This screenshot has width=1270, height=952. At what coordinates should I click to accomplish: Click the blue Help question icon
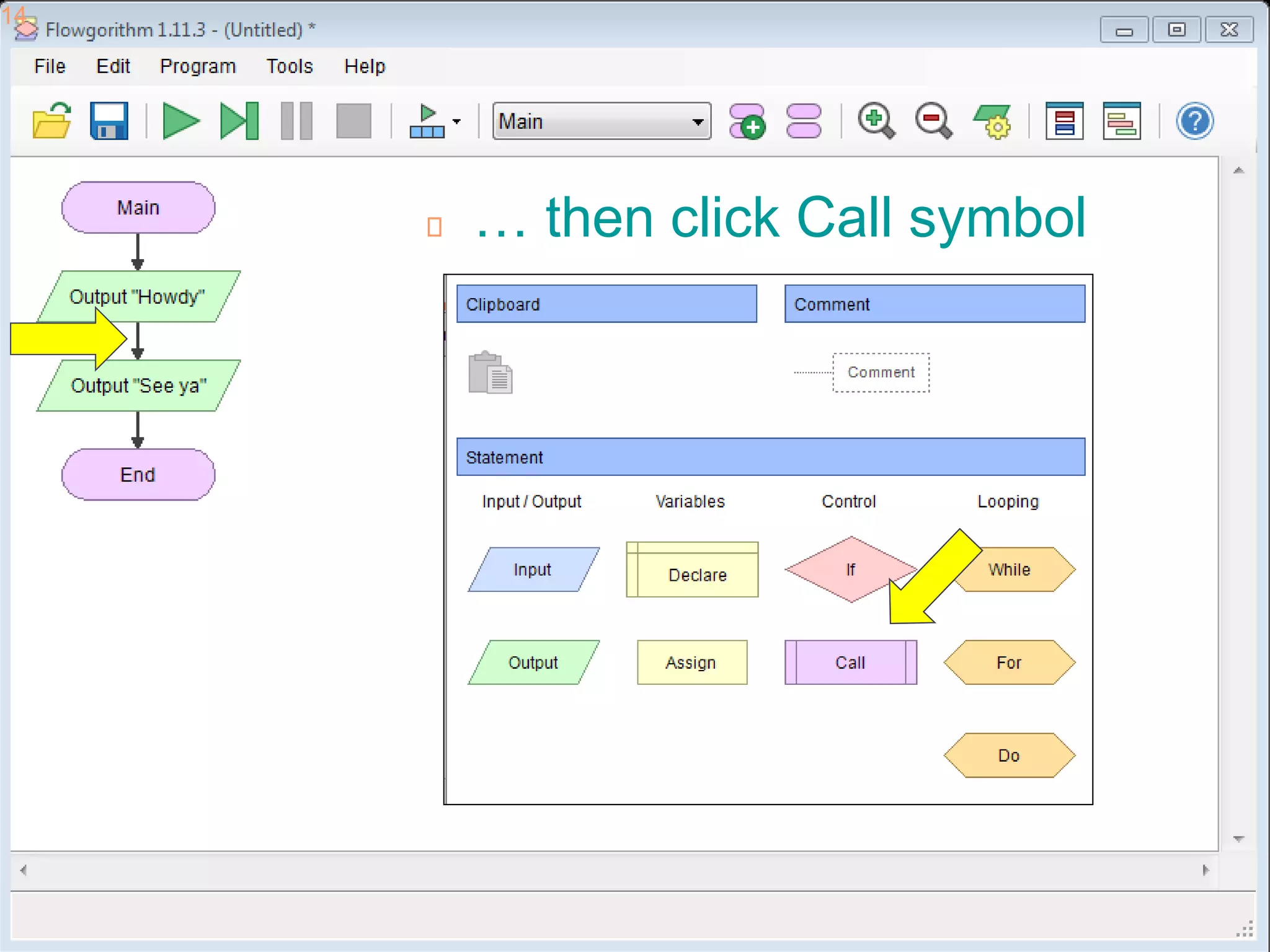click(x=1194, y=121)
